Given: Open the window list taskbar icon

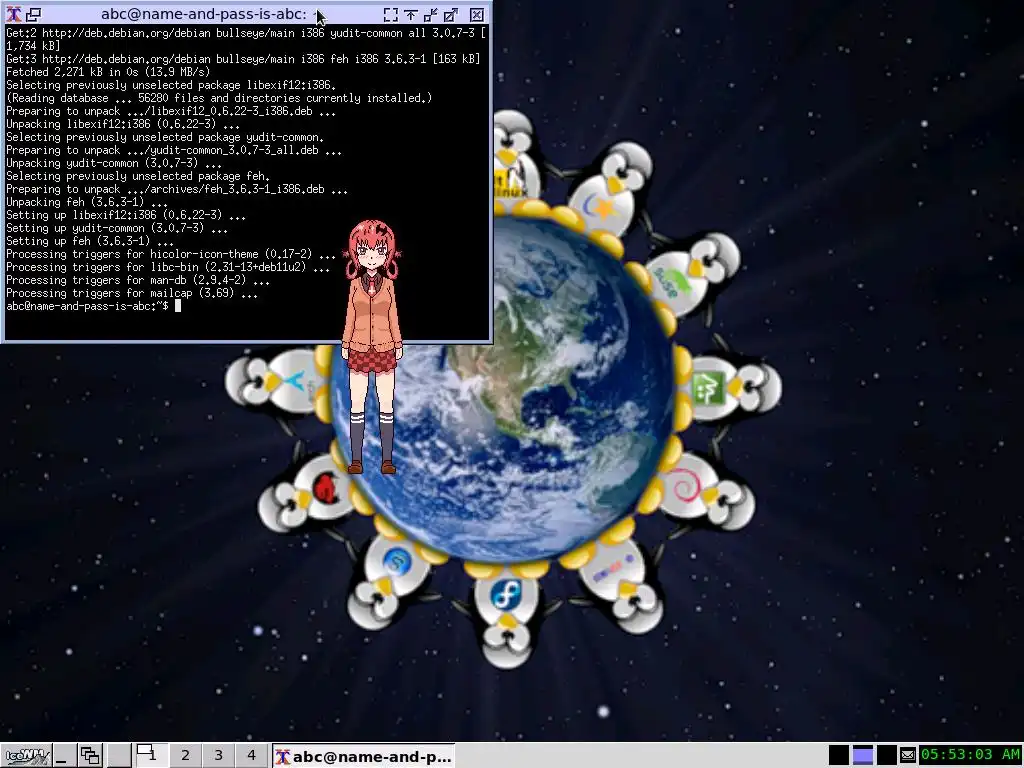Looking at the screenshot, I should coord(90,756).
